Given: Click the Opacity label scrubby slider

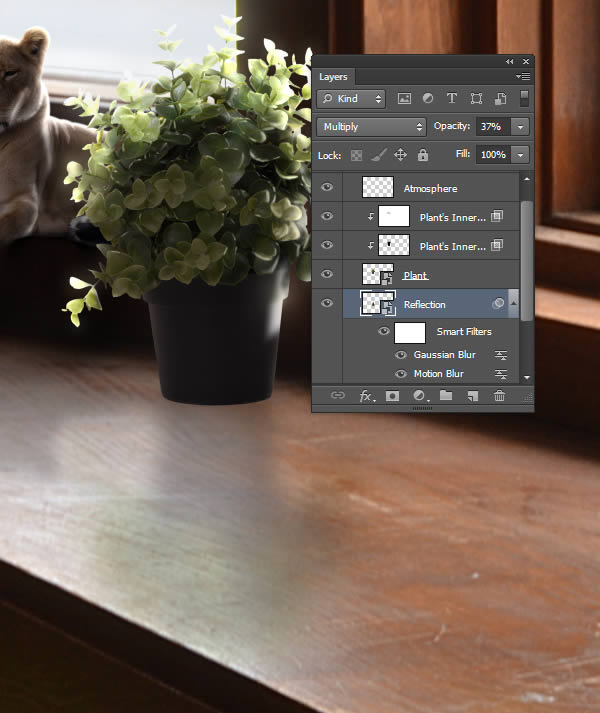Looking at the screenshot, I should pyautogui.click(x=452, y=126).
